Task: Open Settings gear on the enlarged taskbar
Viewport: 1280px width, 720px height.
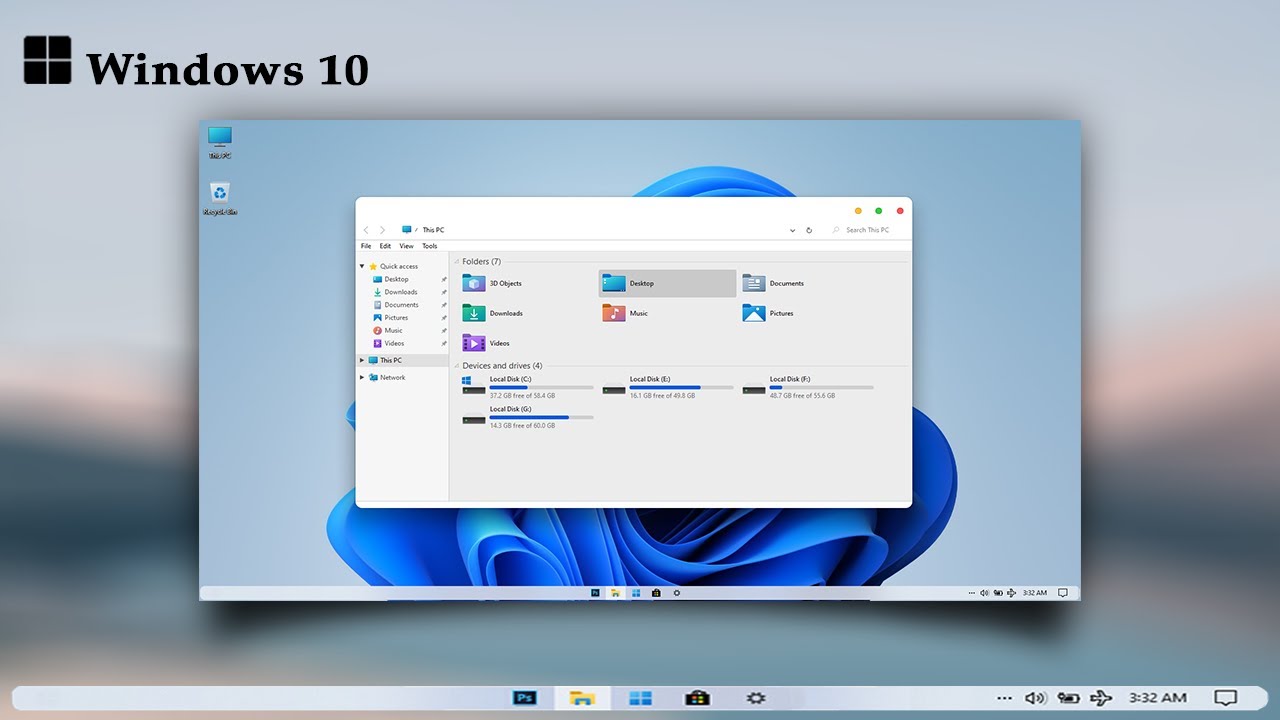Action: click(756, 698)
